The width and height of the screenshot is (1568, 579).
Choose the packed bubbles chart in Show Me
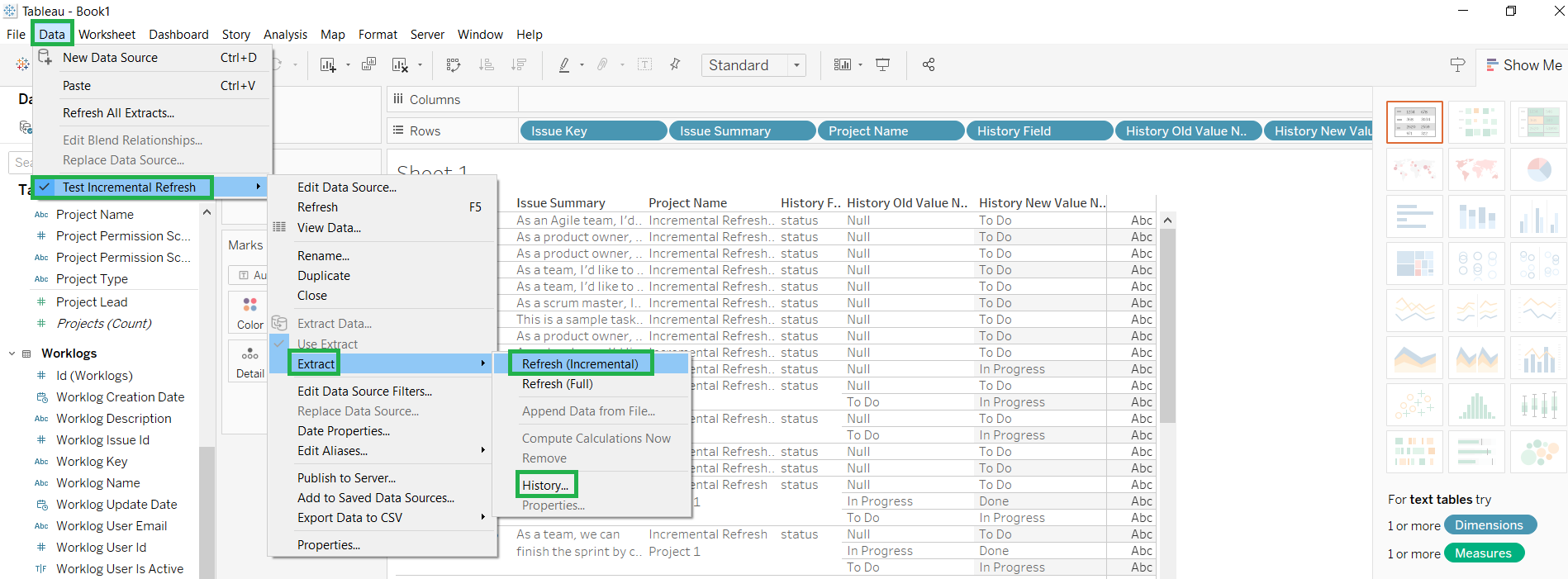point(1538,452)
